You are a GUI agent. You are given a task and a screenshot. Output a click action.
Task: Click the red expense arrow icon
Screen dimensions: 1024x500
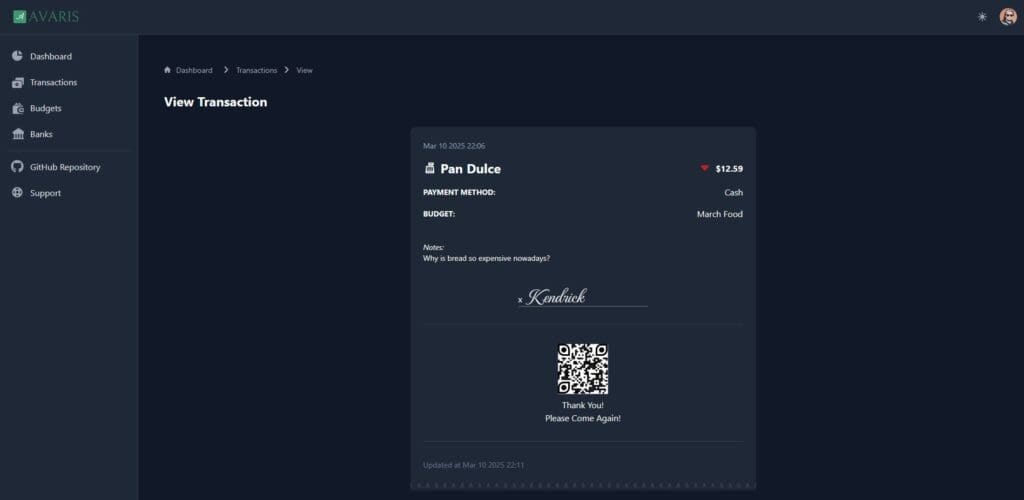(x=704, y=168)
